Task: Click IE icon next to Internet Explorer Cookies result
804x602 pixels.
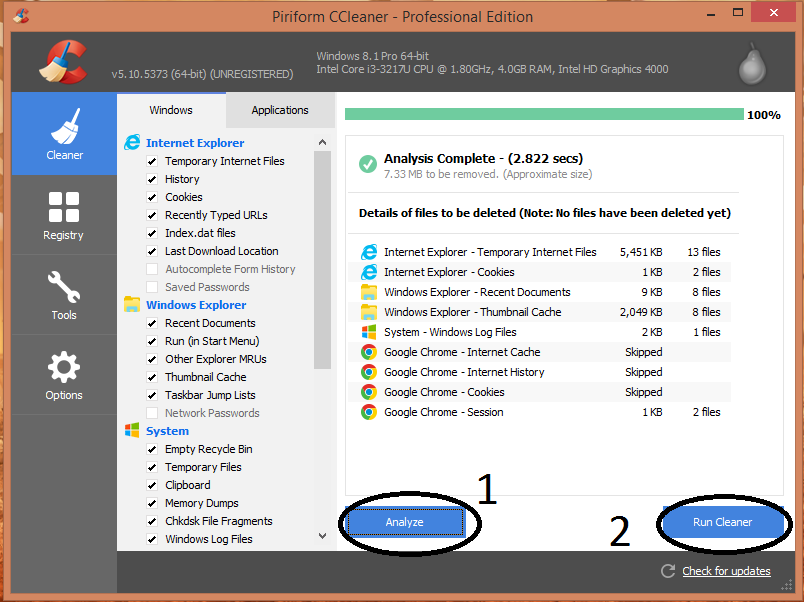Action: [369, 272]
